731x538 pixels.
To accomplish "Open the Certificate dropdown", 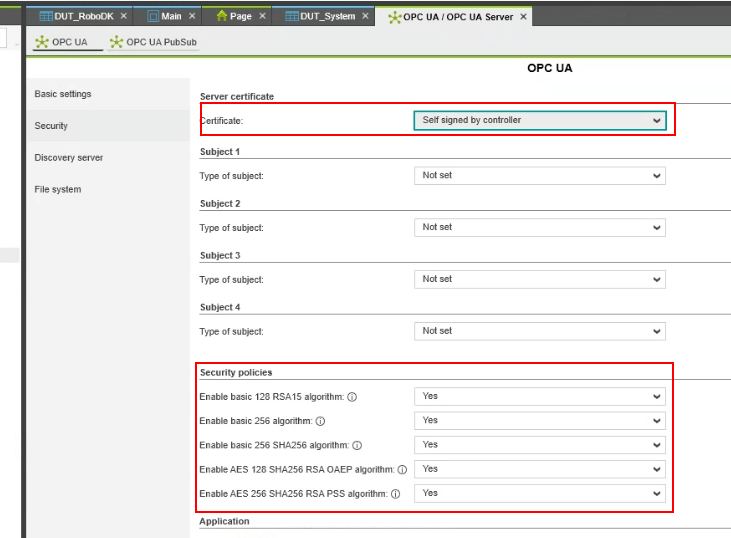I will pos(540,120).
